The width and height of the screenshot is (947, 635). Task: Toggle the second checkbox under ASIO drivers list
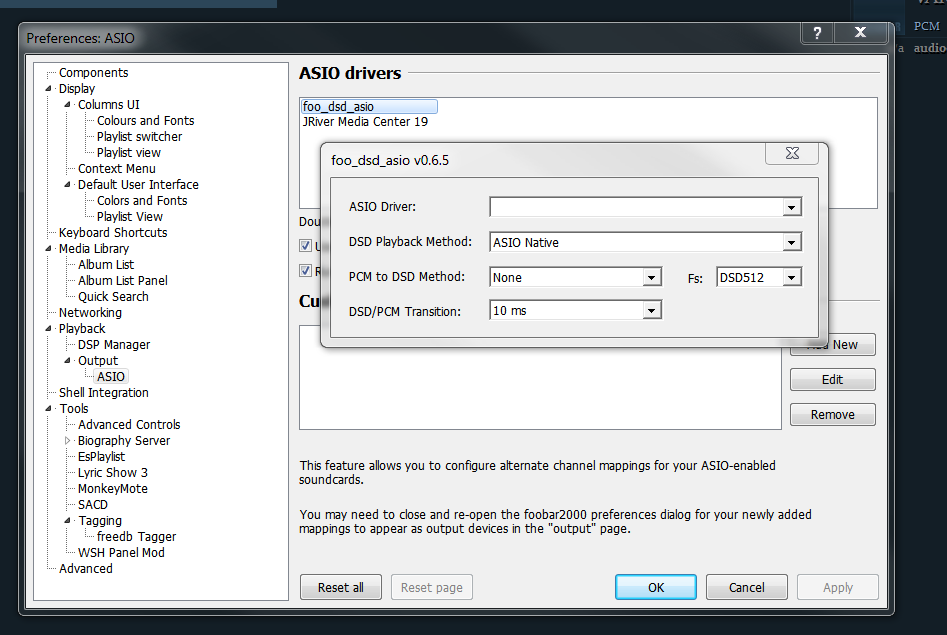(306, 271)
